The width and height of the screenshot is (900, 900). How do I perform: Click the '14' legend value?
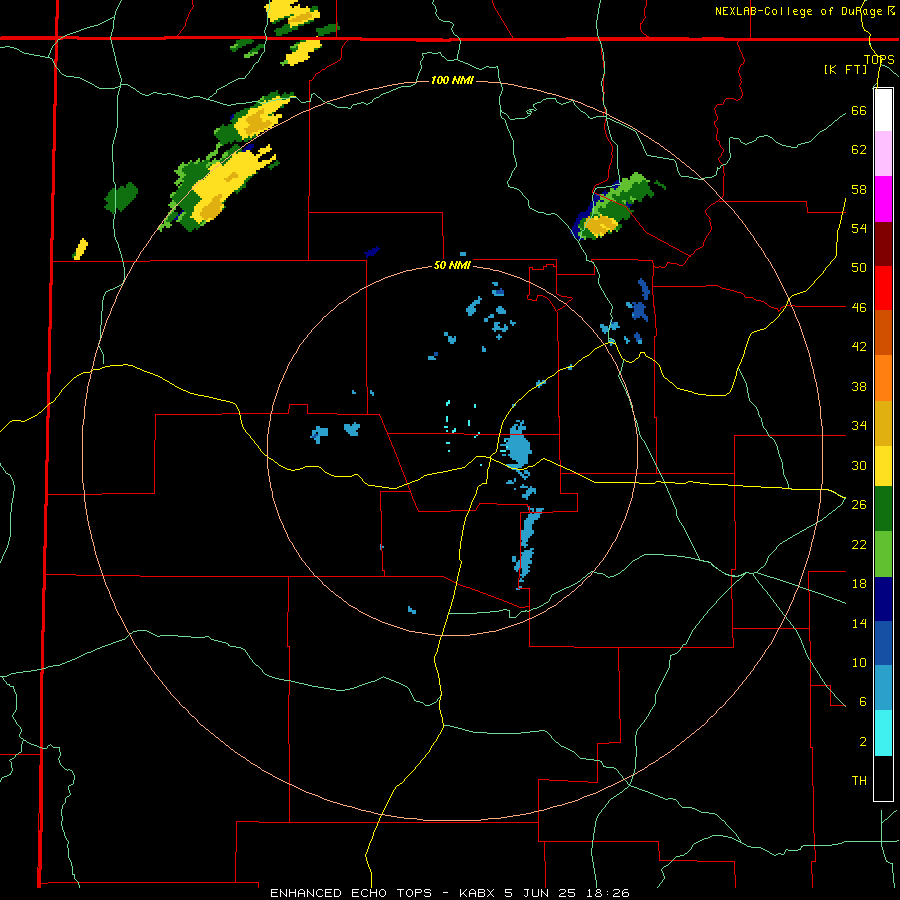coord(859,623)
